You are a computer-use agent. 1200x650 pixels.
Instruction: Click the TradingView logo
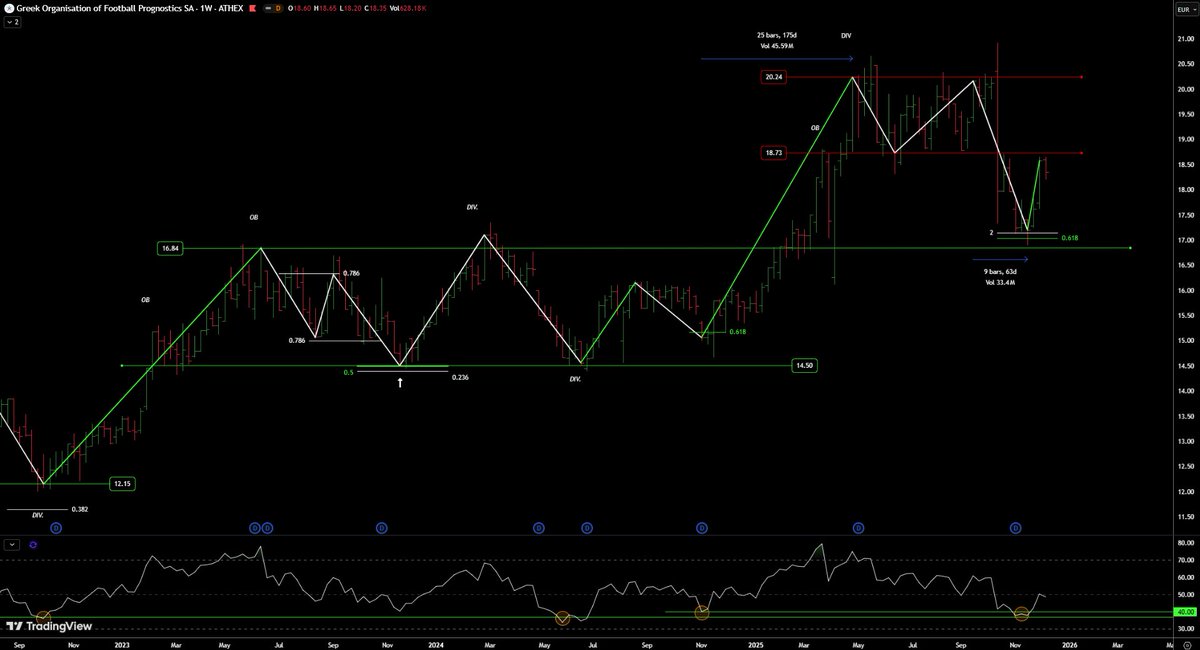[x=50, y=627]
